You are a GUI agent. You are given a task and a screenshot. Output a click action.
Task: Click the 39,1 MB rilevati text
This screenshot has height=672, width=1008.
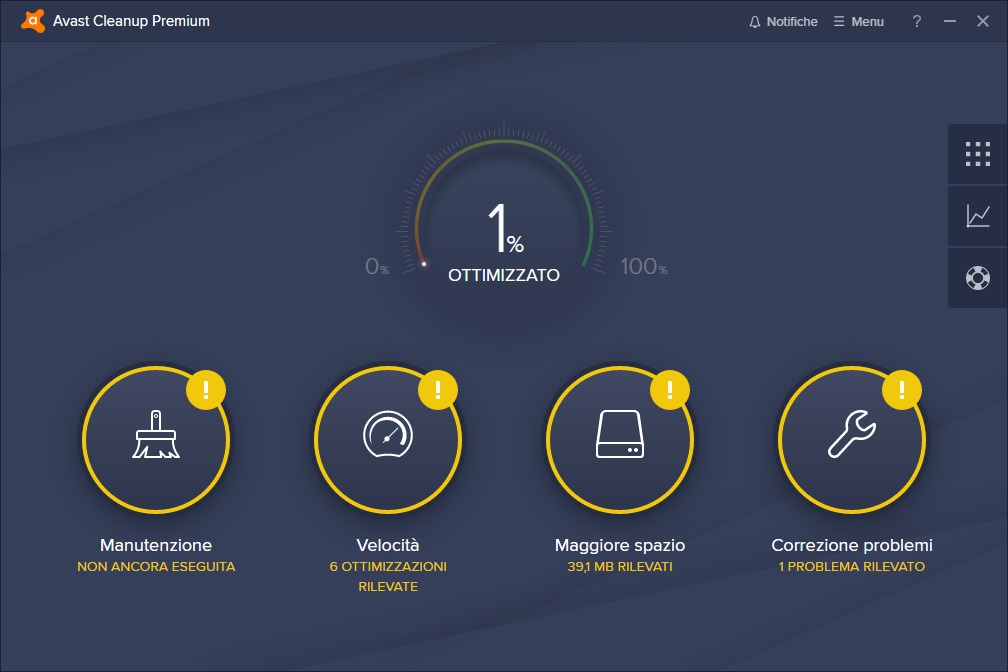(x=620, y=567)
